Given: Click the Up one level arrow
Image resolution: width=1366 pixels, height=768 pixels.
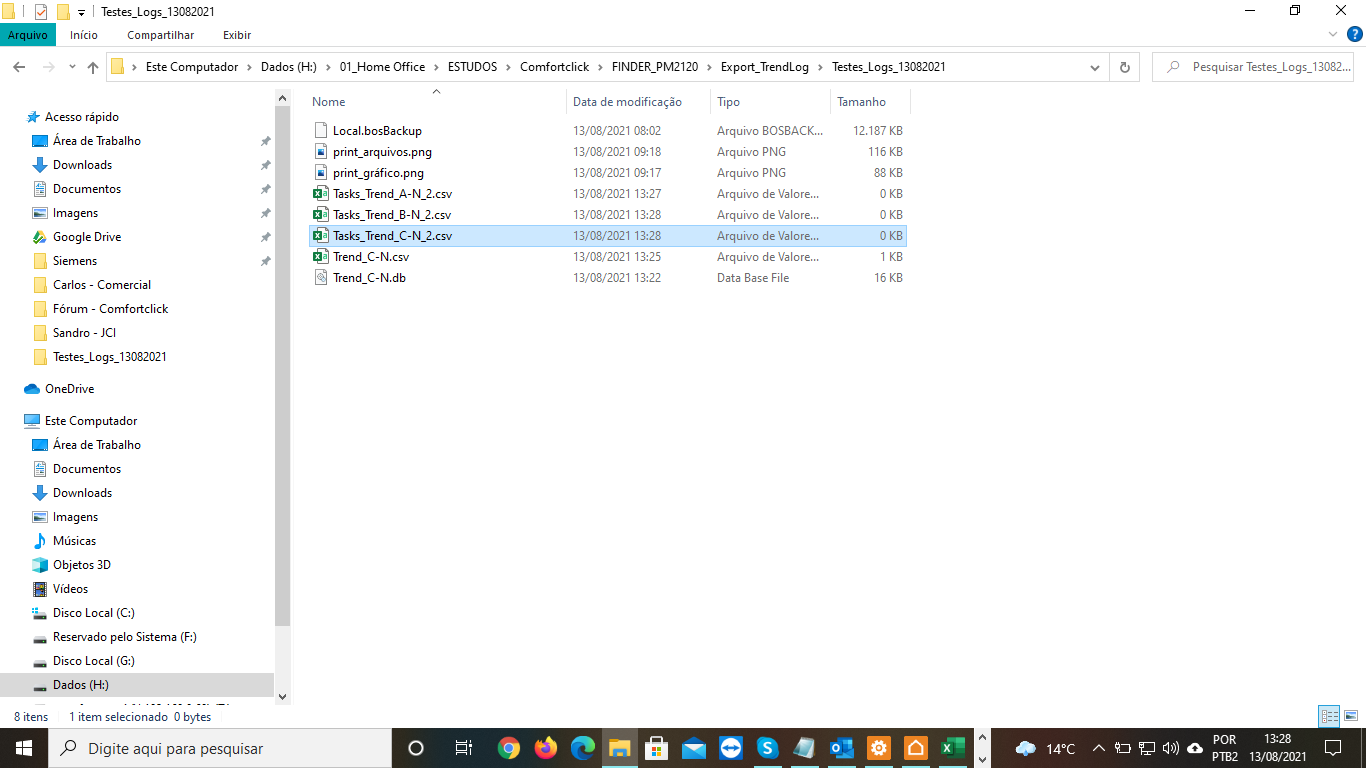Looking at the screenshot, I should 93,67.
